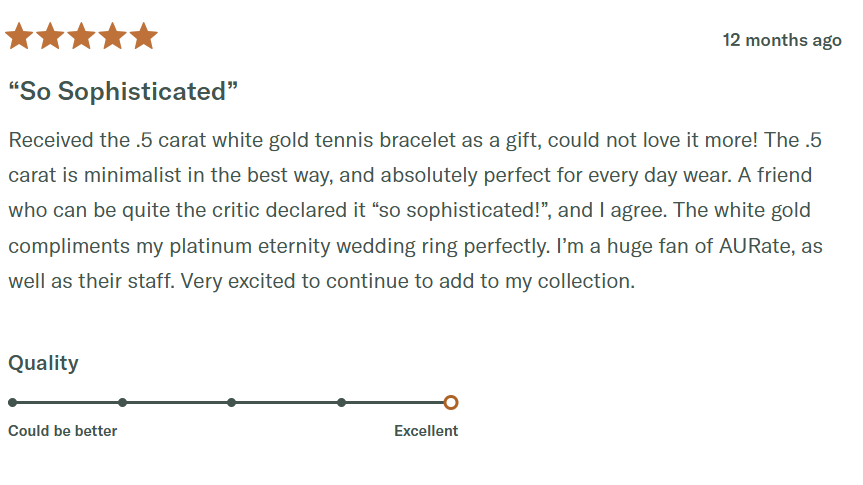Click the fourth rating star
The width and height of the screenshot is (863, 485).
[112, 37]
